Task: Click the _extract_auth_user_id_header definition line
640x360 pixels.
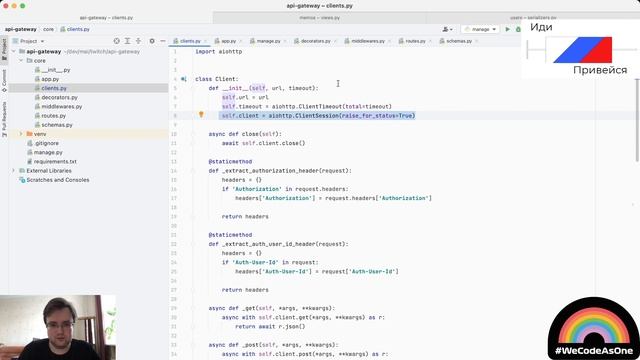Action: click(278, 244)
